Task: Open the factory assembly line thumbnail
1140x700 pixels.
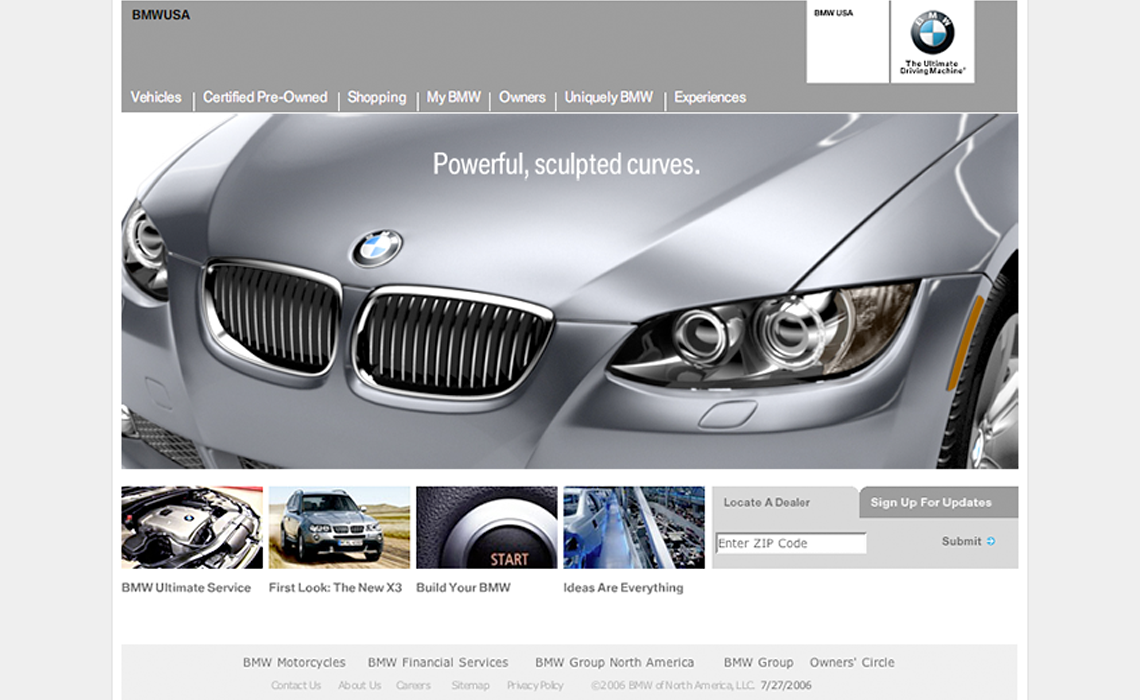Action: pos(634,528)
